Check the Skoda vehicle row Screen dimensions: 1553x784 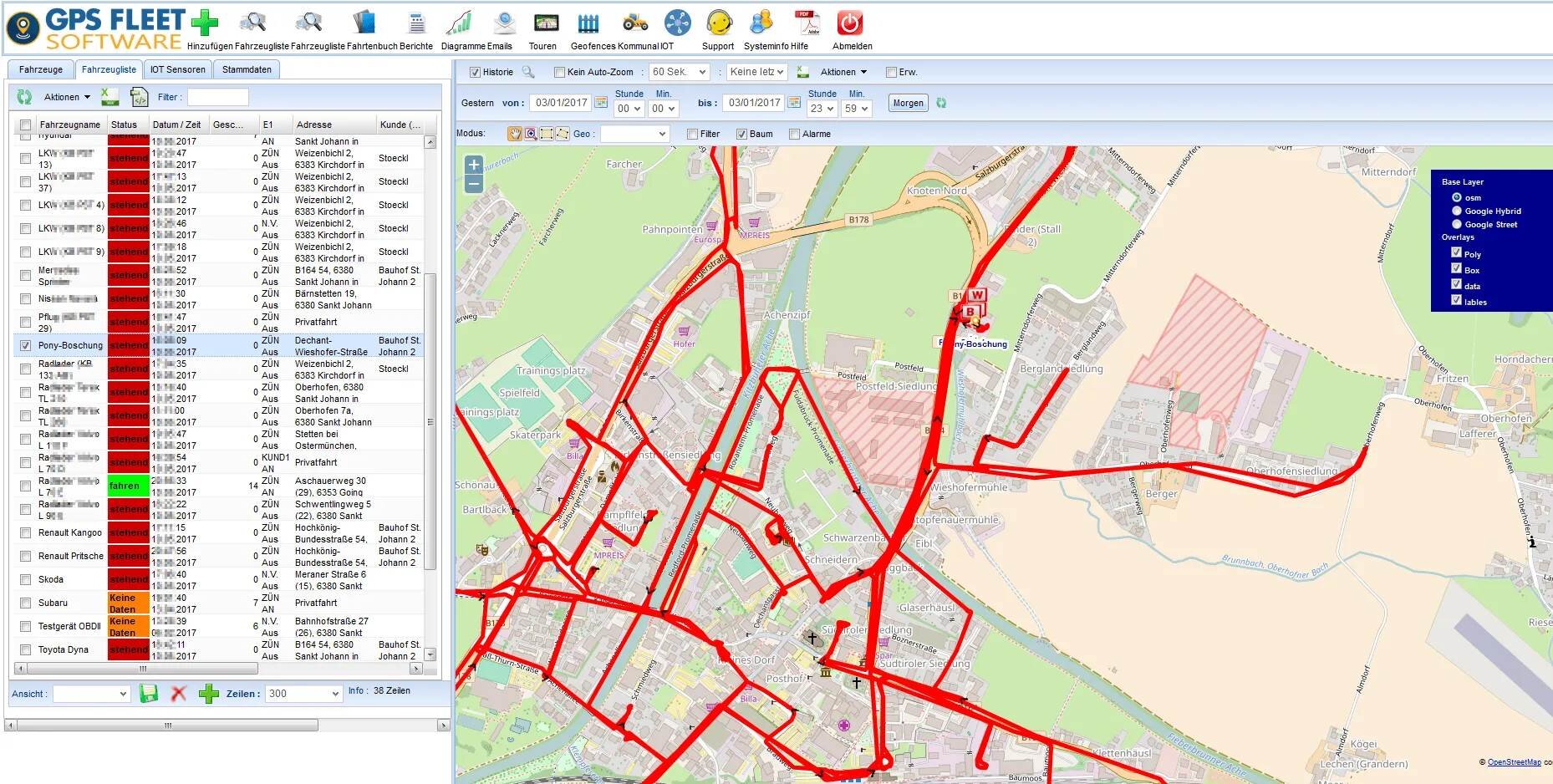(25, 579)
